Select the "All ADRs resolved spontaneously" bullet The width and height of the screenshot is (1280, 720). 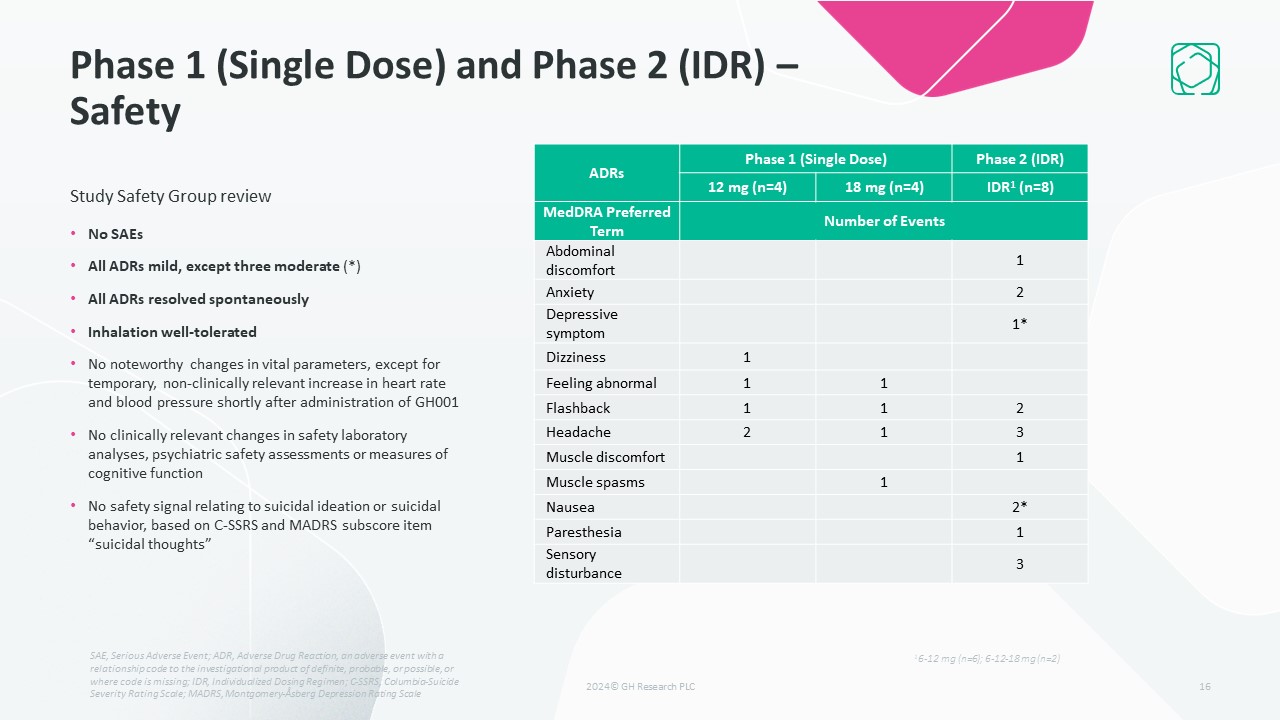[198, 299]
